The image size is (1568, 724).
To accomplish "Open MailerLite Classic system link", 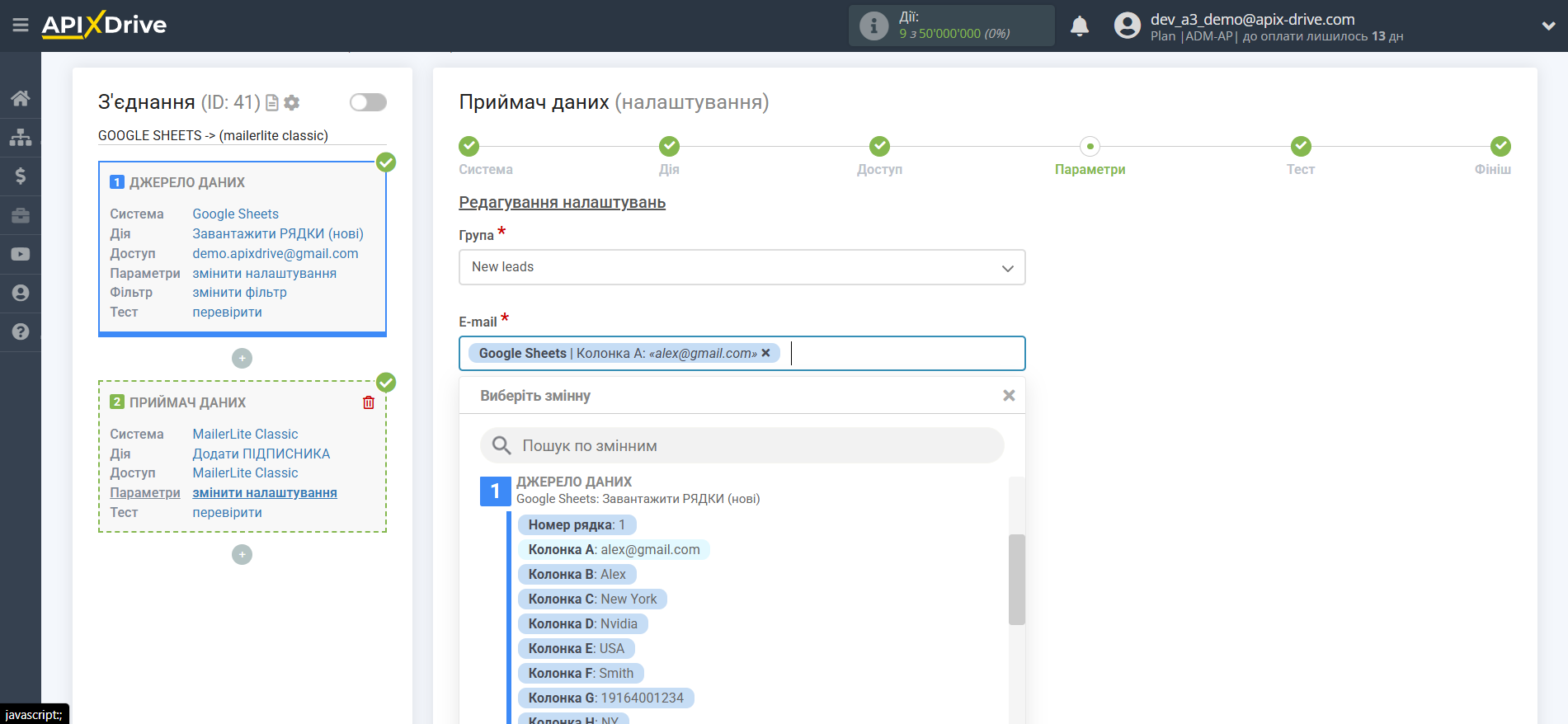I will (245, 434).
